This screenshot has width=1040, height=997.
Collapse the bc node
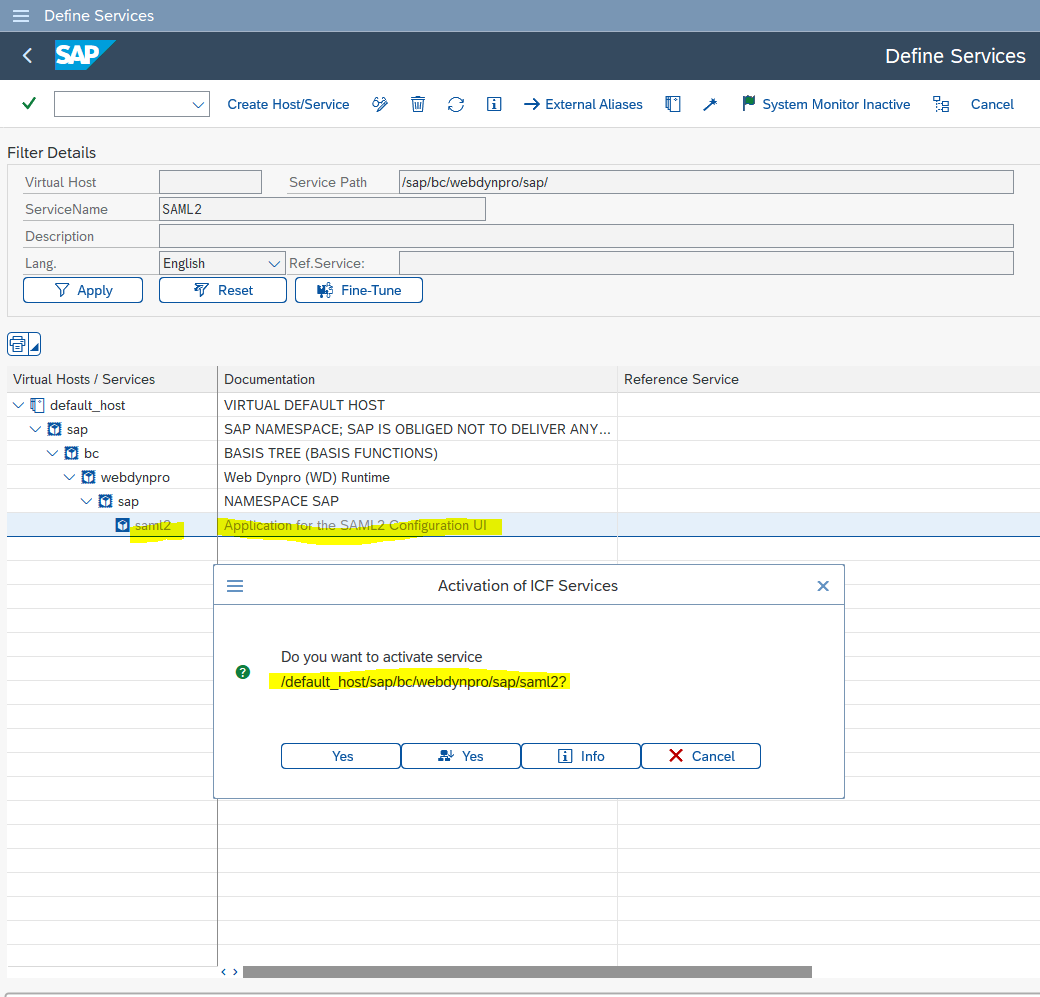coord(52,453)
